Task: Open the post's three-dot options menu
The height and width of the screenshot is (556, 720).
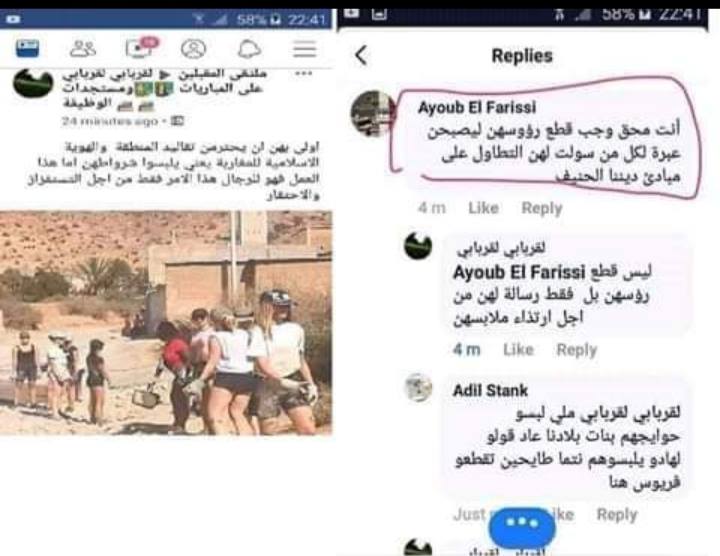Action: point(304,74)
